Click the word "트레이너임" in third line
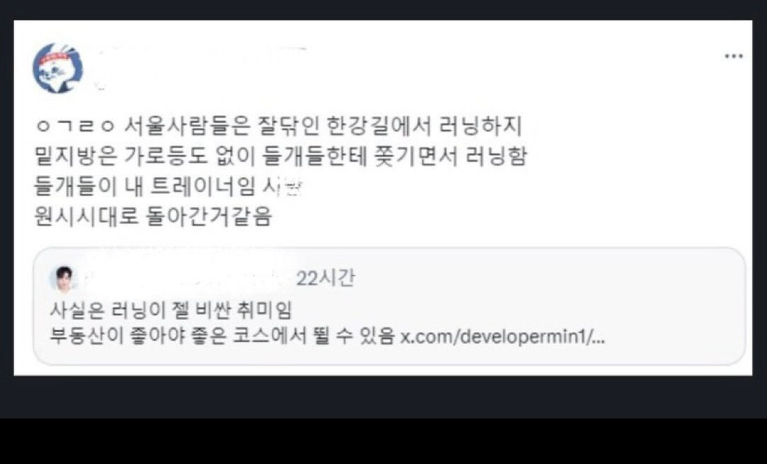Viewport: 770px width, 471px height. coord(202,187)
